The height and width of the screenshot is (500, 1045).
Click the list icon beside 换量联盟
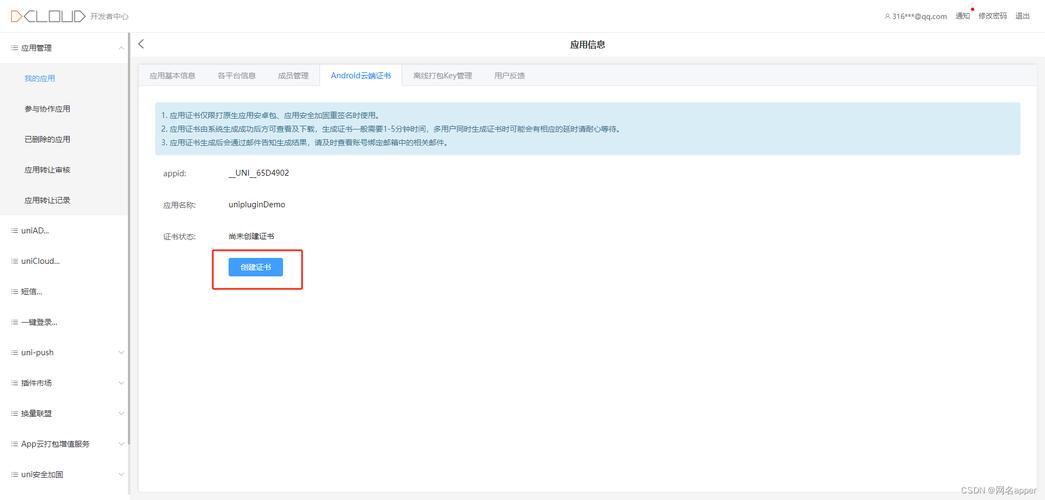(15, 413)
